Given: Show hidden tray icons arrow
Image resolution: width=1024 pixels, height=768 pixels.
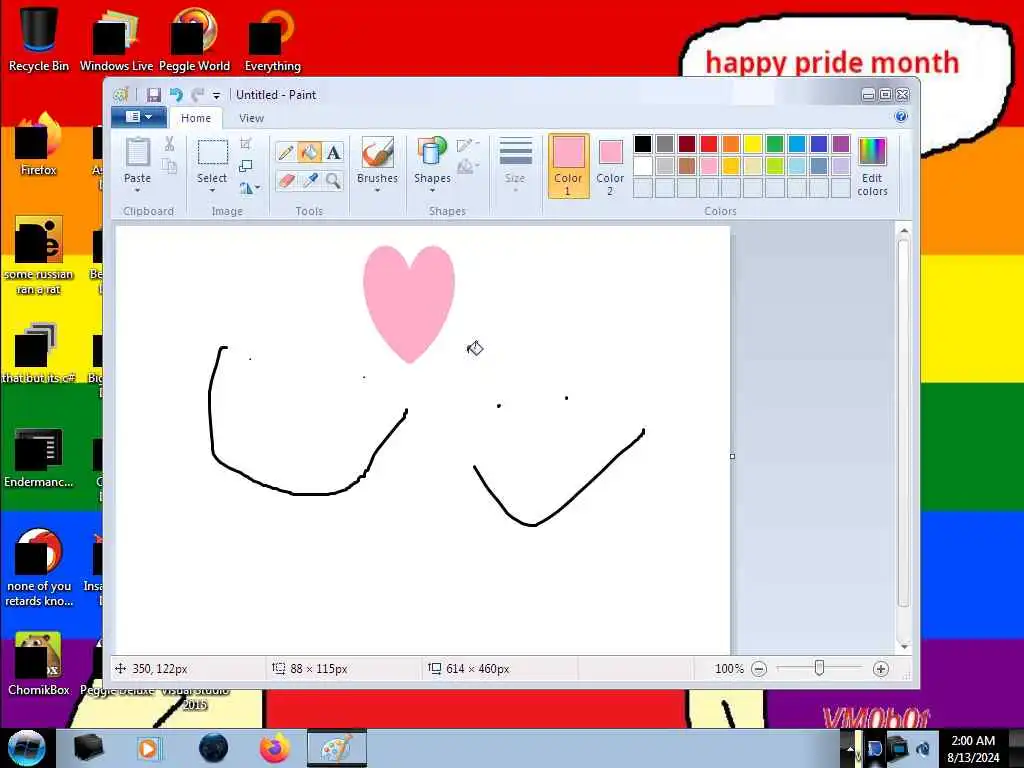Looking at the screenshot, I should click(850, 748).
